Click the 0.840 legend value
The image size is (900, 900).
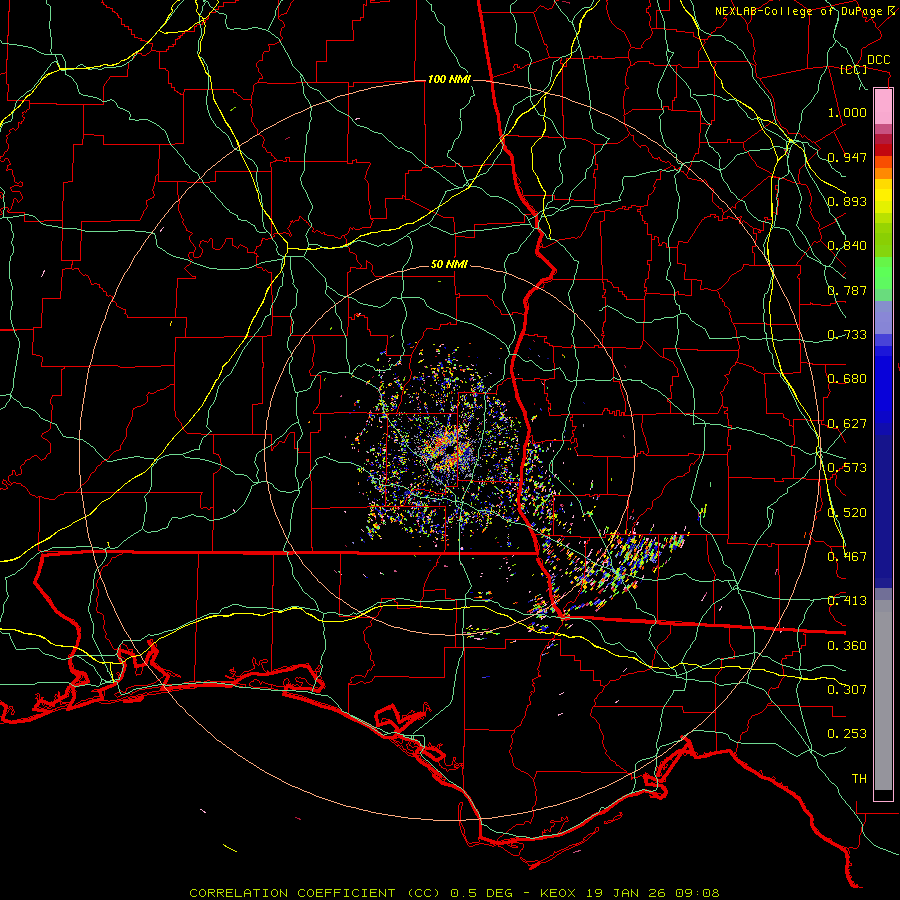click(x=847, y=246)
